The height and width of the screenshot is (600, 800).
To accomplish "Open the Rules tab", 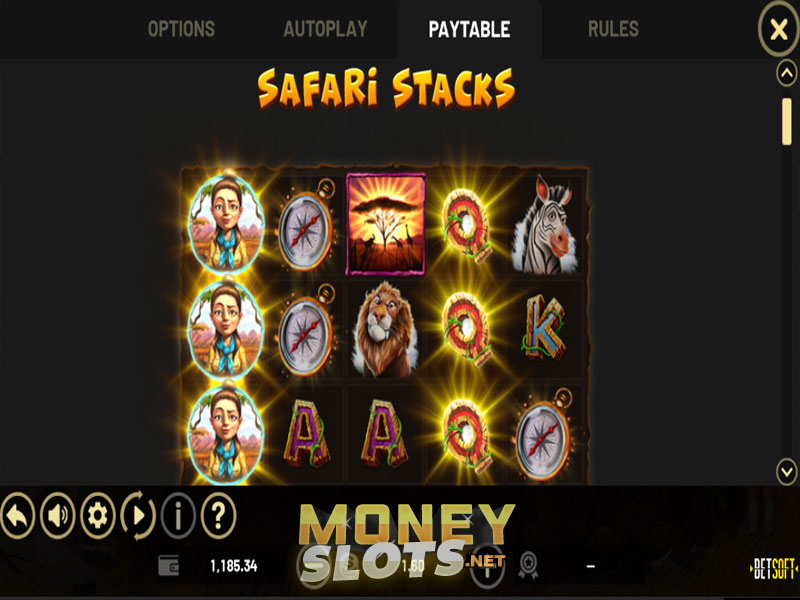I will tap(613, 29).
